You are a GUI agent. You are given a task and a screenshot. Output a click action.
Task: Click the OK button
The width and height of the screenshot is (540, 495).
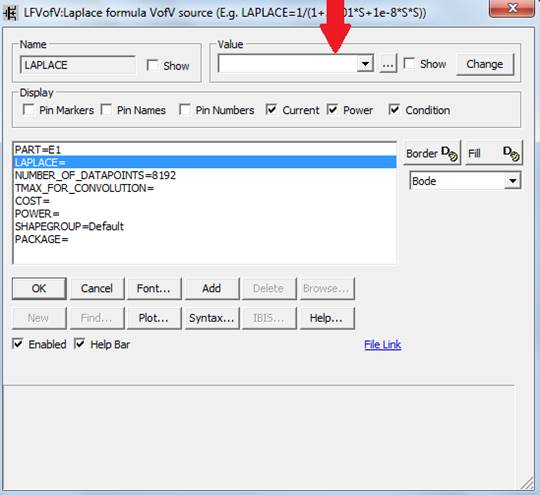click(x=39, y=288)
